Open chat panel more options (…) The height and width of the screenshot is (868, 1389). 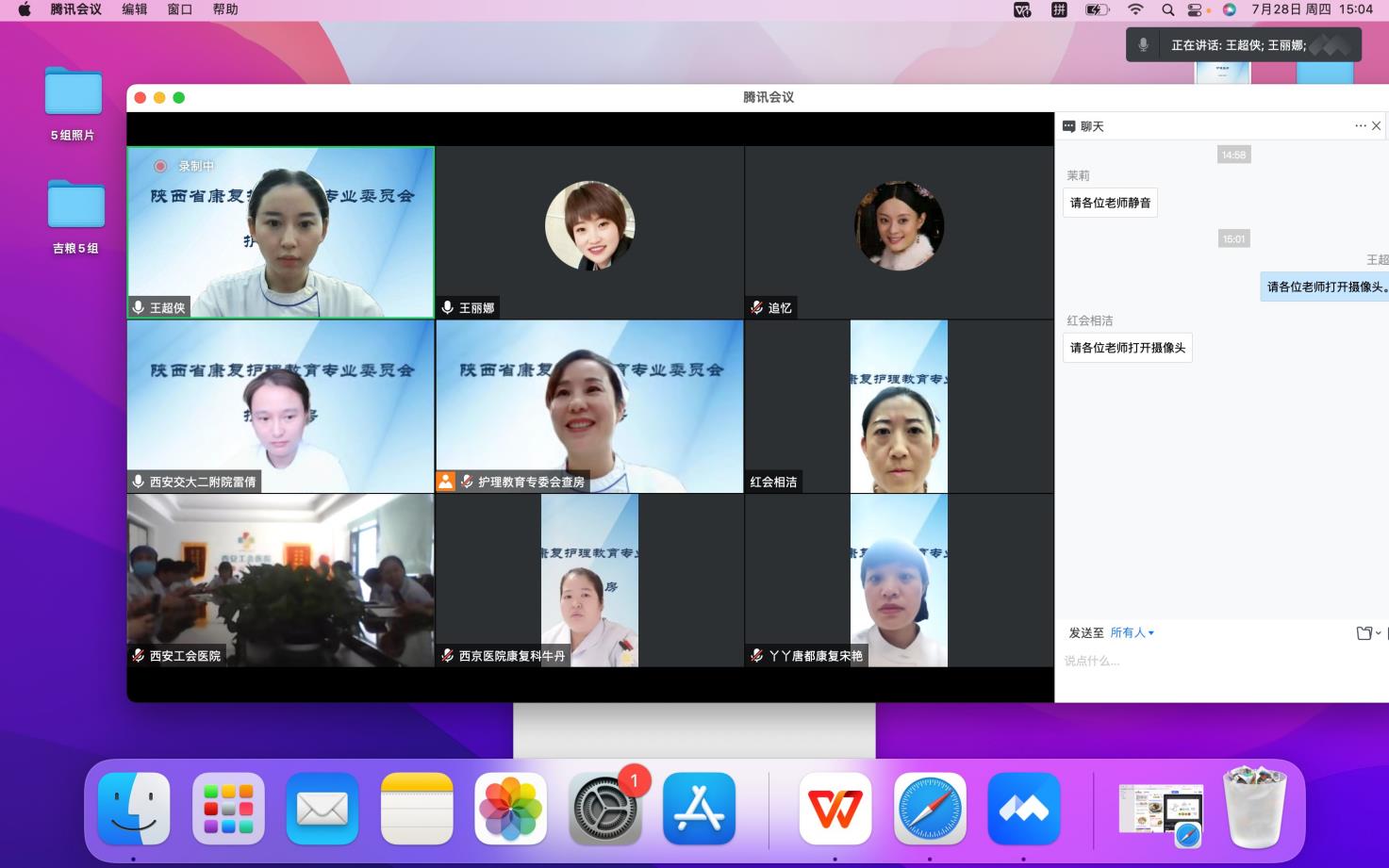pyautogui.click(x=1361, y=125)
